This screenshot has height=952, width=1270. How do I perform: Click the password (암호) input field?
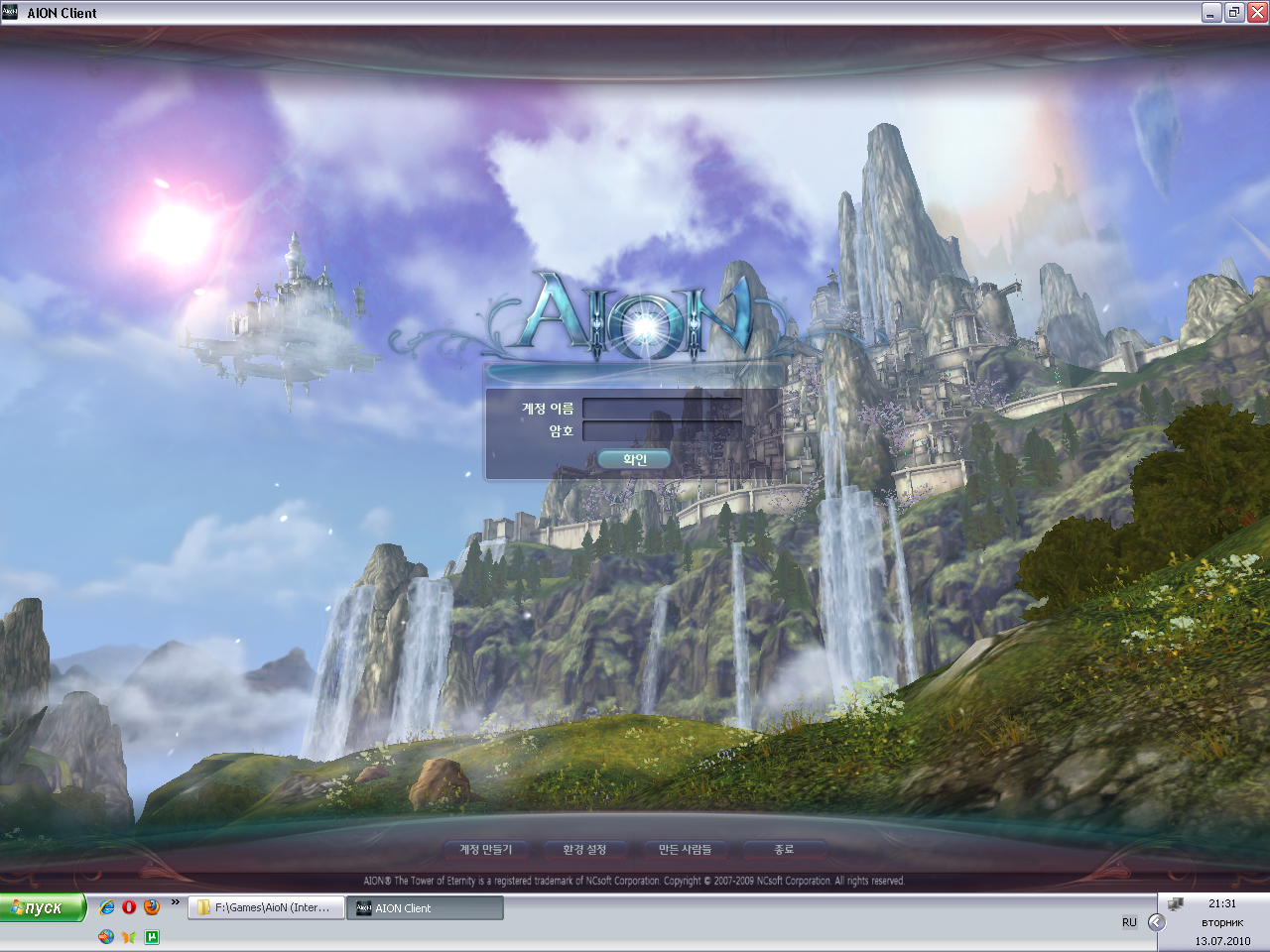click(662, 431)
